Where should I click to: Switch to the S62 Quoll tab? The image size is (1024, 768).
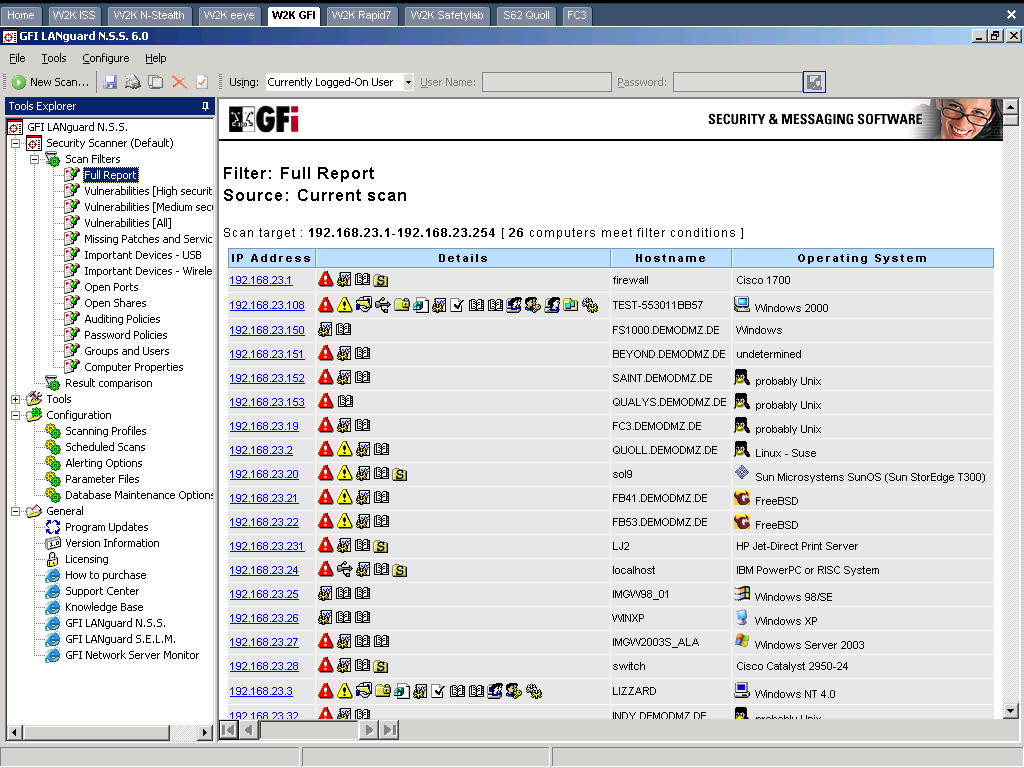tap(526, 16)
